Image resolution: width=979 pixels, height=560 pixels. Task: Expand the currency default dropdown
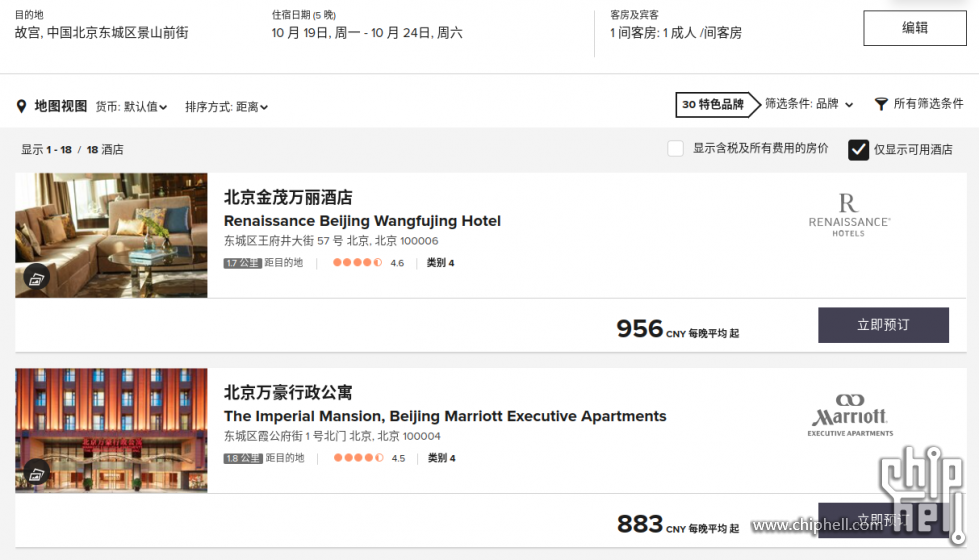click(131, 107)
